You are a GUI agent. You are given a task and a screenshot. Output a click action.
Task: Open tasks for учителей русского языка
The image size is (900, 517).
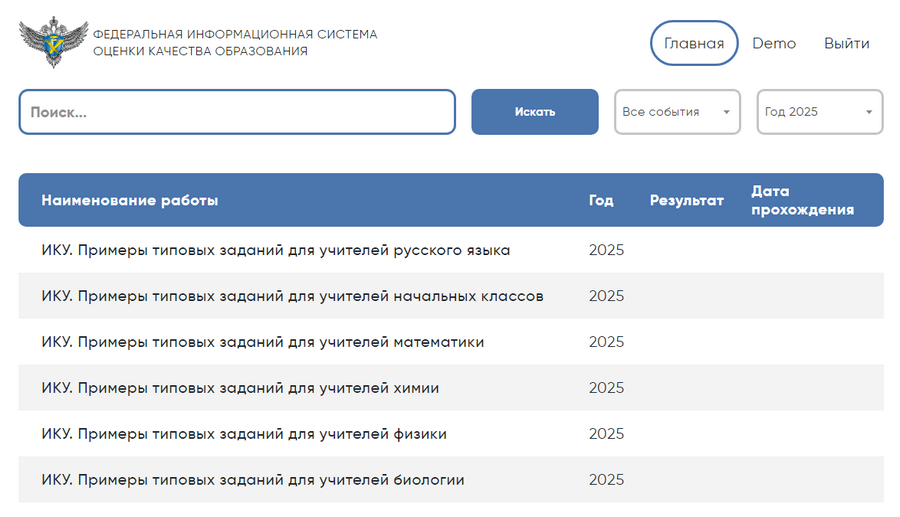275,250
